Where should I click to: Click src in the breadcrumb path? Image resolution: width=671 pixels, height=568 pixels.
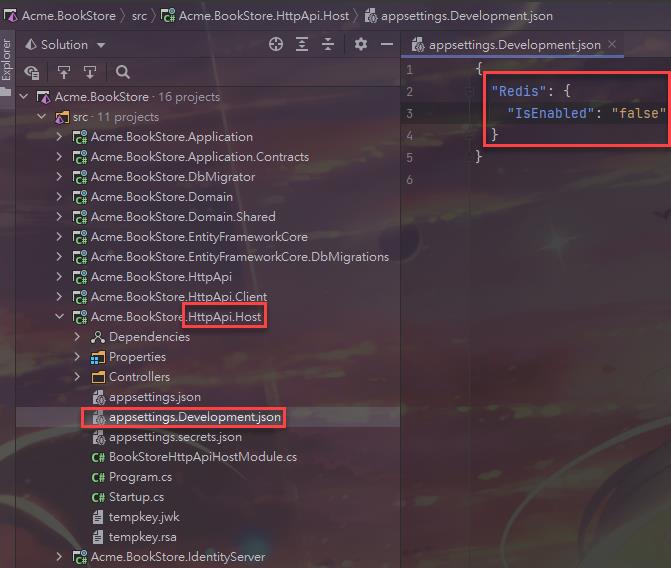pyautogui.click(x=139, y=16)
